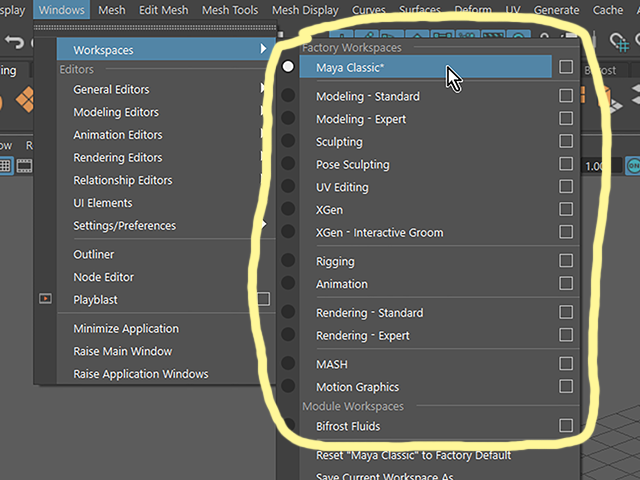This screenshot has height=480, width=640.
Task: Open Sculpting option box
Action: [x=566, y=141]
